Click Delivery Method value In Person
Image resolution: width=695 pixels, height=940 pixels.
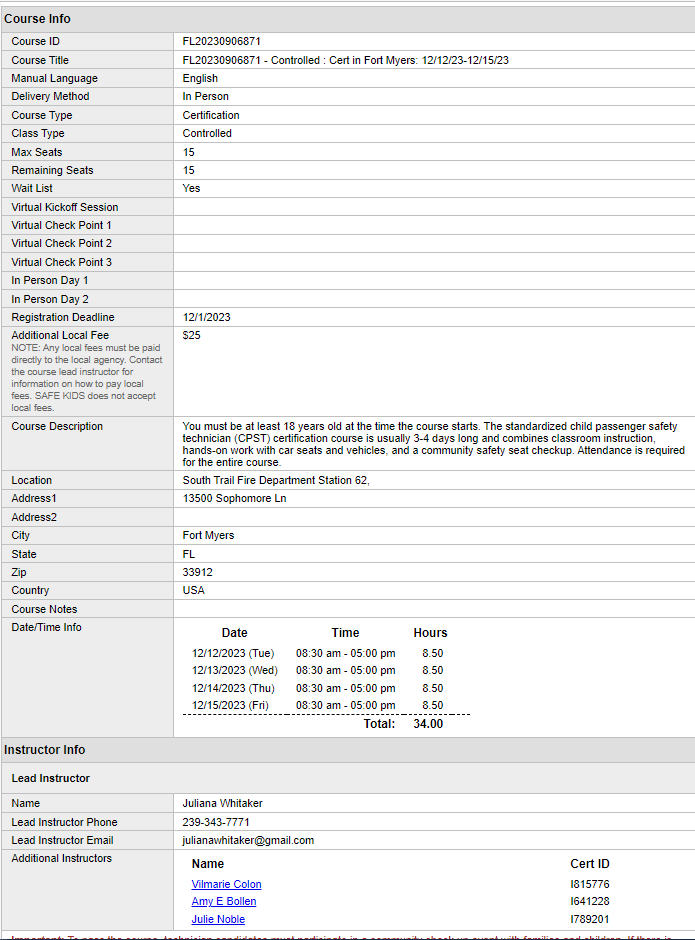205,97
